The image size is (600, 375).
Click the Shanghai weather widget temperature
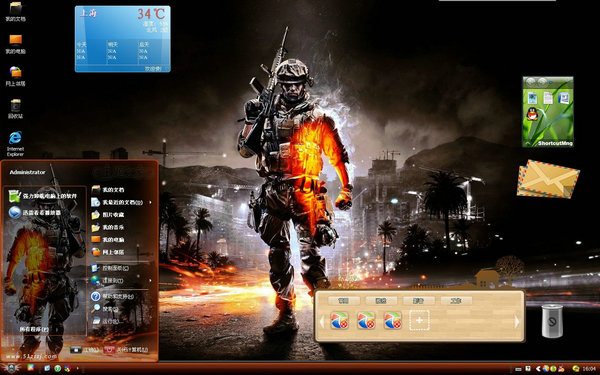(x=151, y=14)
